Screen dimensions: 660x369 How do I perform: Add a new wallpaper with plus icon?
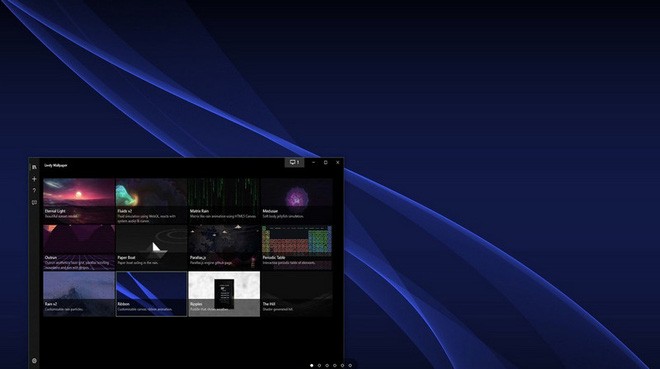34,179
